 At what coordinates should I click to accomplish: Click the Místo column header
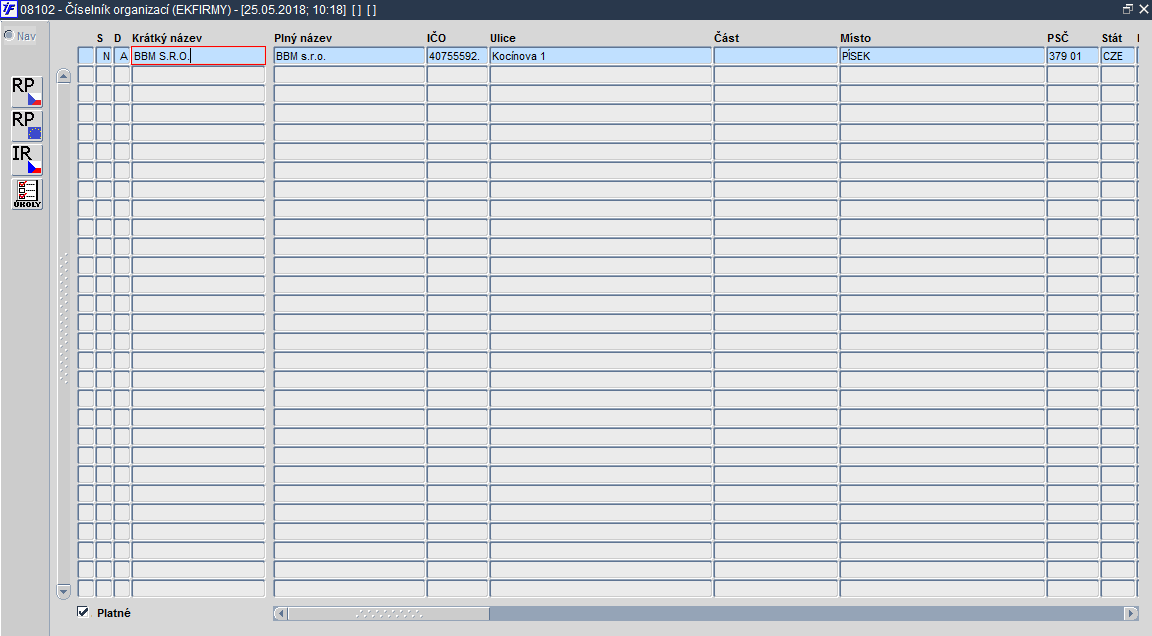(x=855, y=38)
